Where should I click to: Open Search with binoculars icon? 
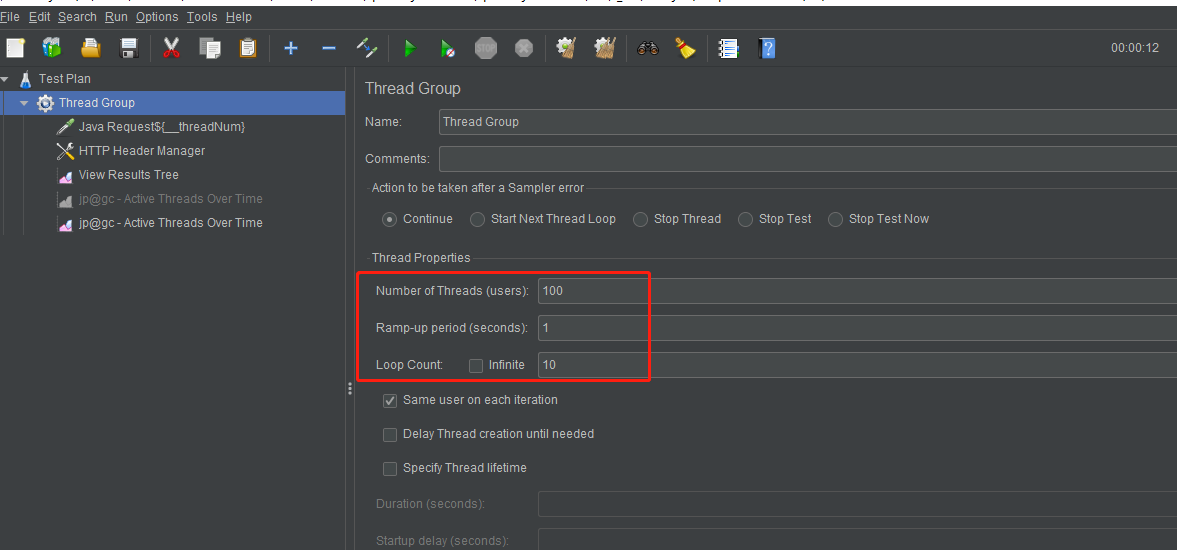pos(647,49)
